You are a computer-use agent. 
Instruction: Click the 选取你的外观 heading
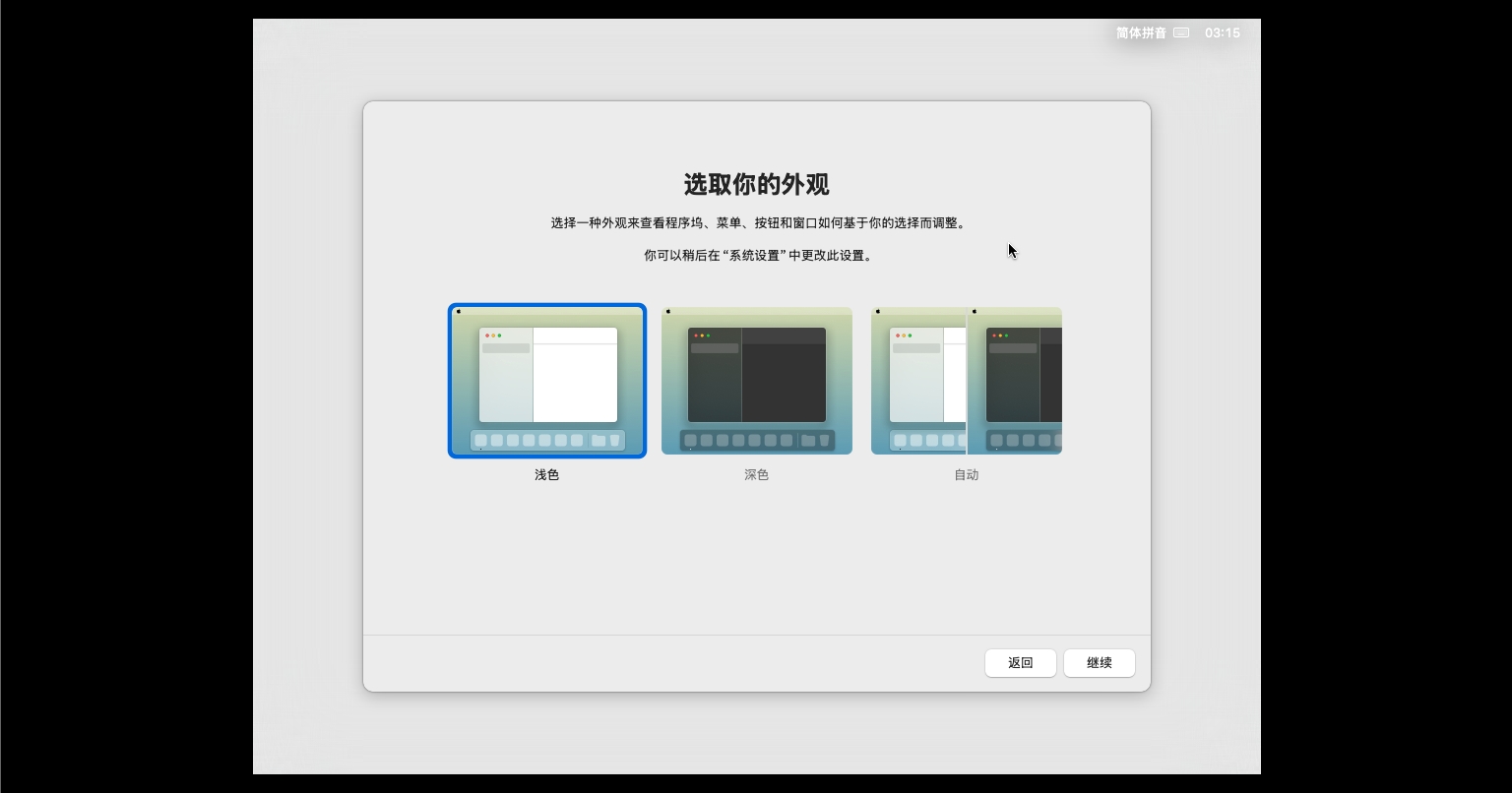pos(757,184)
